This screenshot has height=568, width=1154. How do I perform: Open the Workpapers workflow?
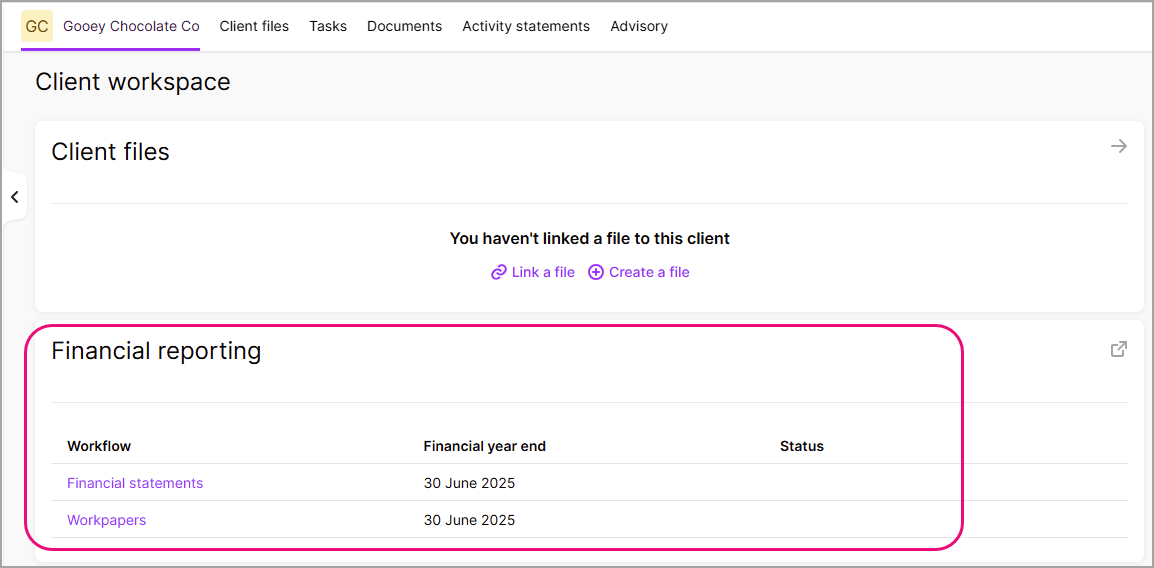pos(107,520)
